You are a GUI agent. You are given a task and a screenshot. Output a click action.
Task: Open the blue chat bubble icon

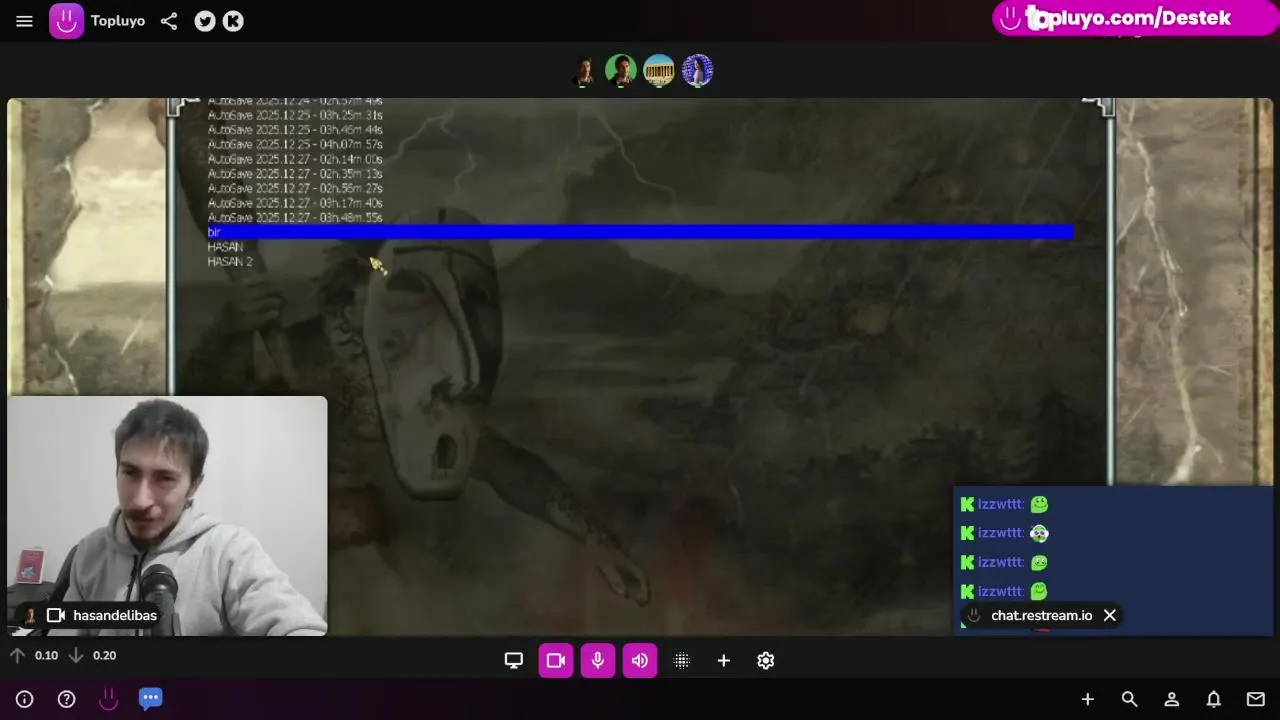click(151, 698)
